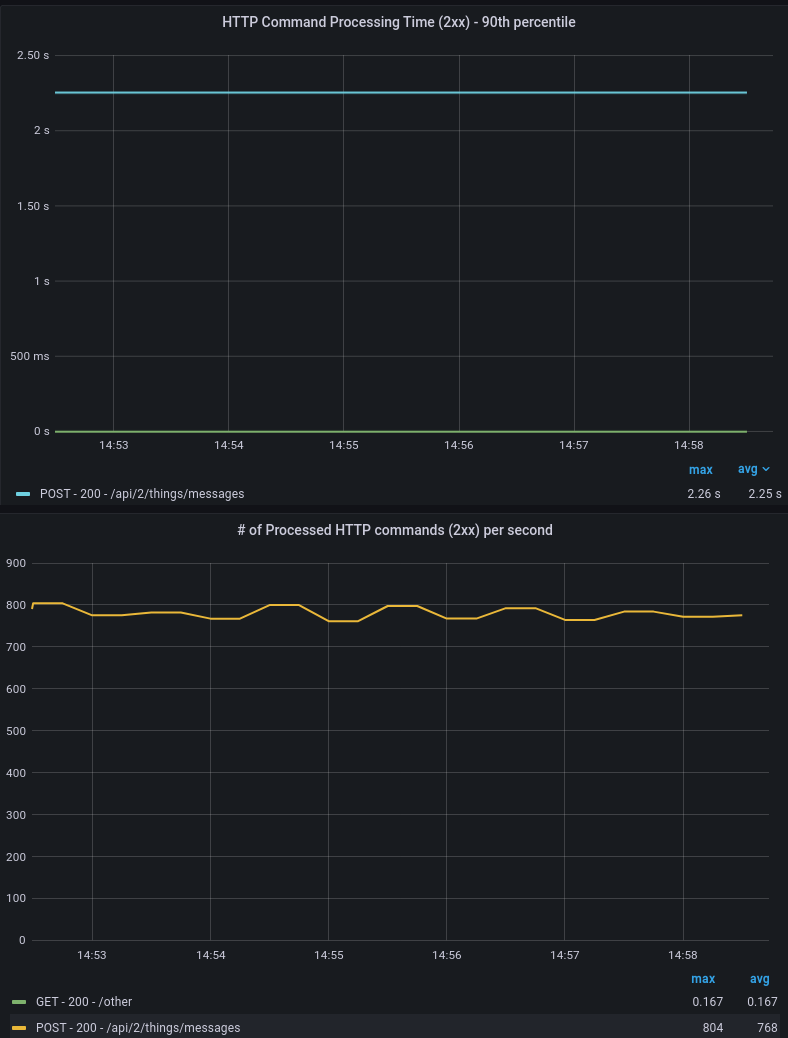Toggle GET - 200 - /other series visibility
788x1038 pixels.
pyautogui.click(x=84, y=1002)
